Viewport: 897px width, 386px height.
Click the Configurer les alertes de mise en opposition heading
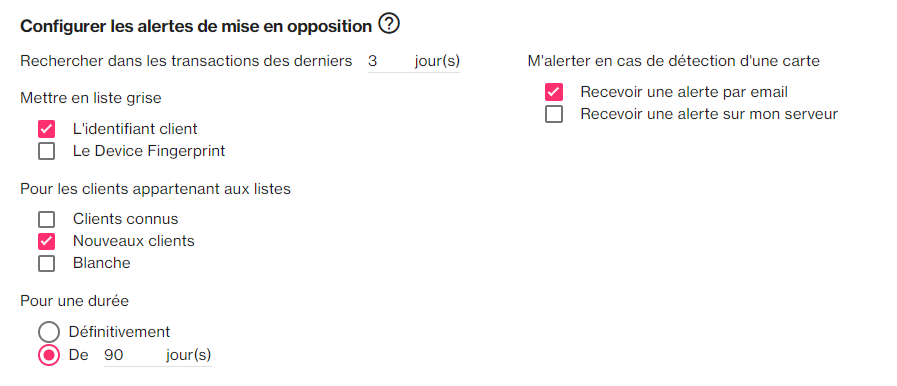pos(196,26)
